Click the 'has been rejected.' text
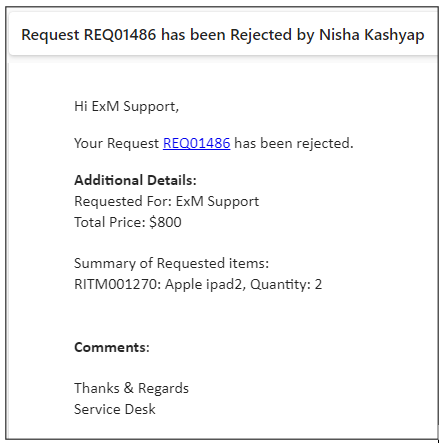The width and height of the screenshot is (445, 448). pos(294,143)
